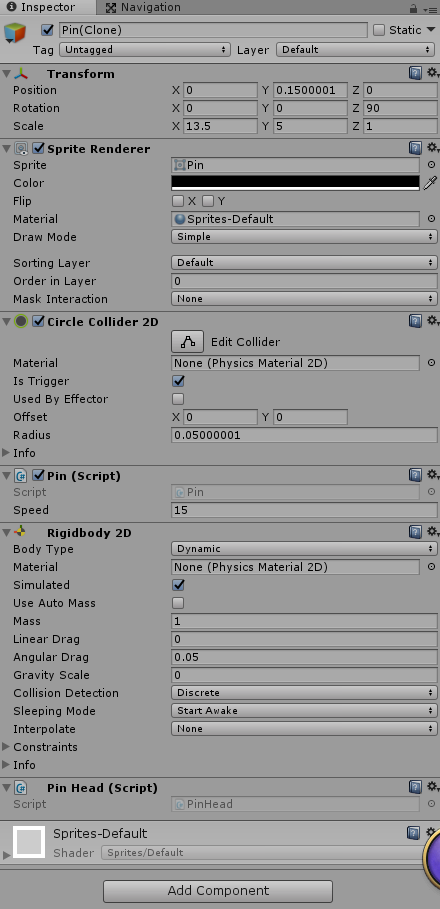Screen dimensions: 440x909
Task: Toggle the Is Trigger checkbox
Action: pyautogui.click(x=179, y=381)
